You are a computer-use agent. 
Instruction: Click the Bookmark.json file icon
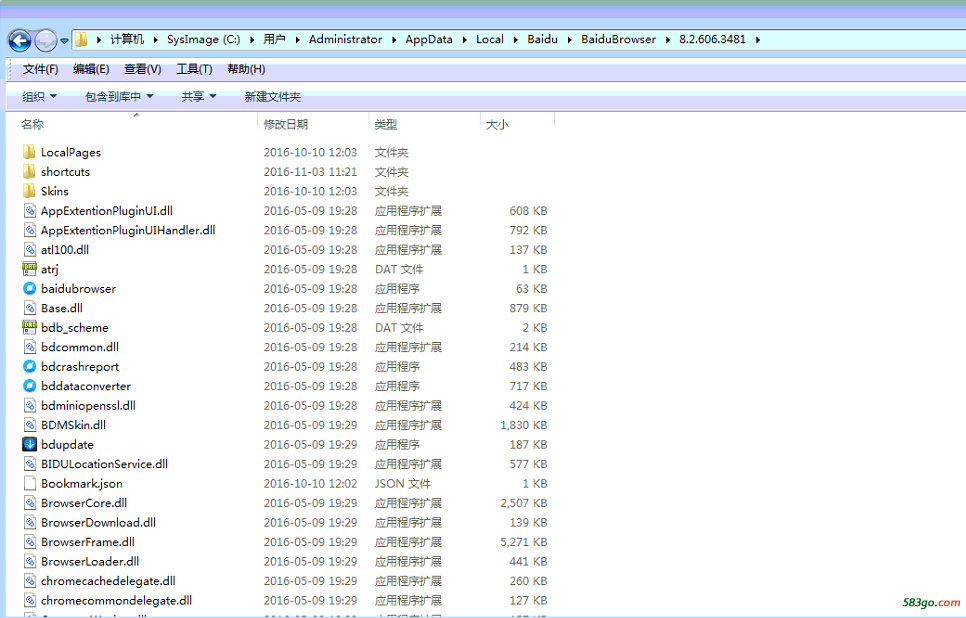click(30, 483)
